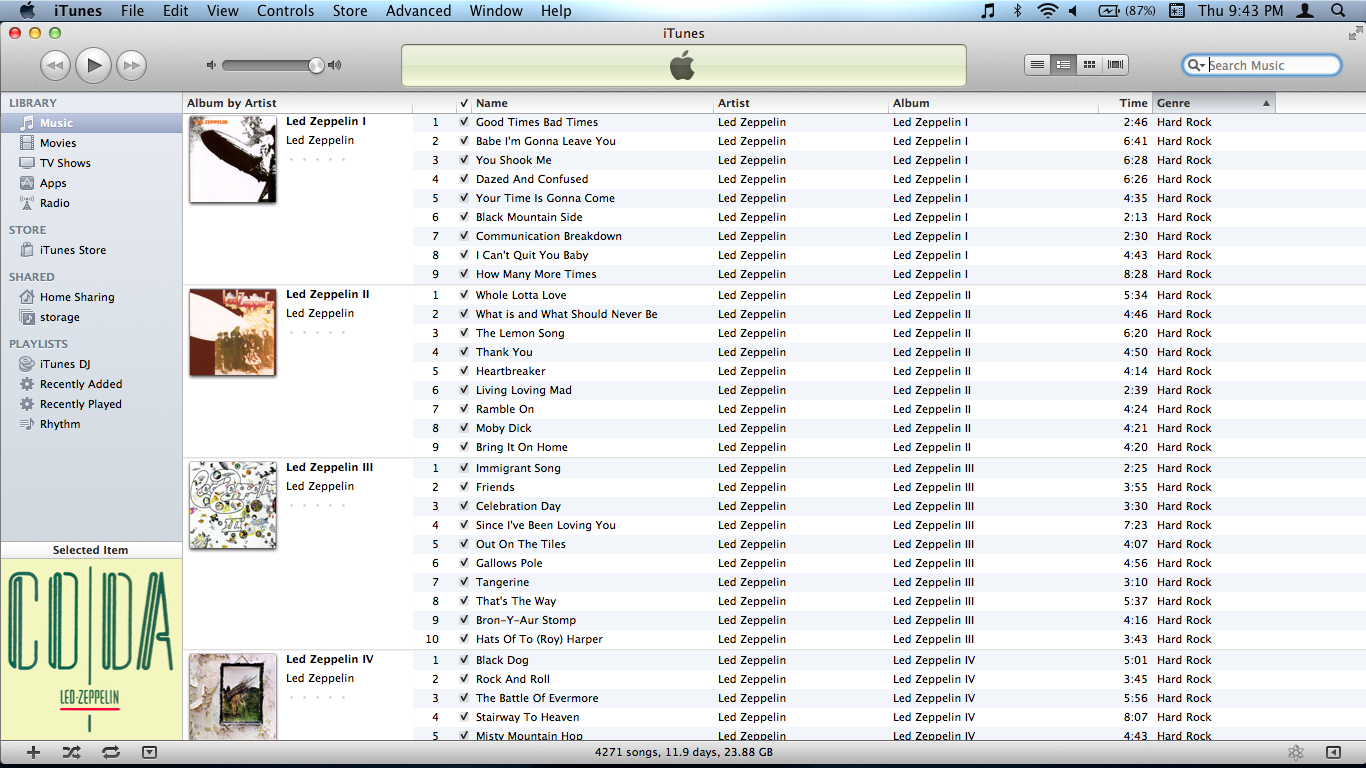Skip to the previous track

coord(55,66)
